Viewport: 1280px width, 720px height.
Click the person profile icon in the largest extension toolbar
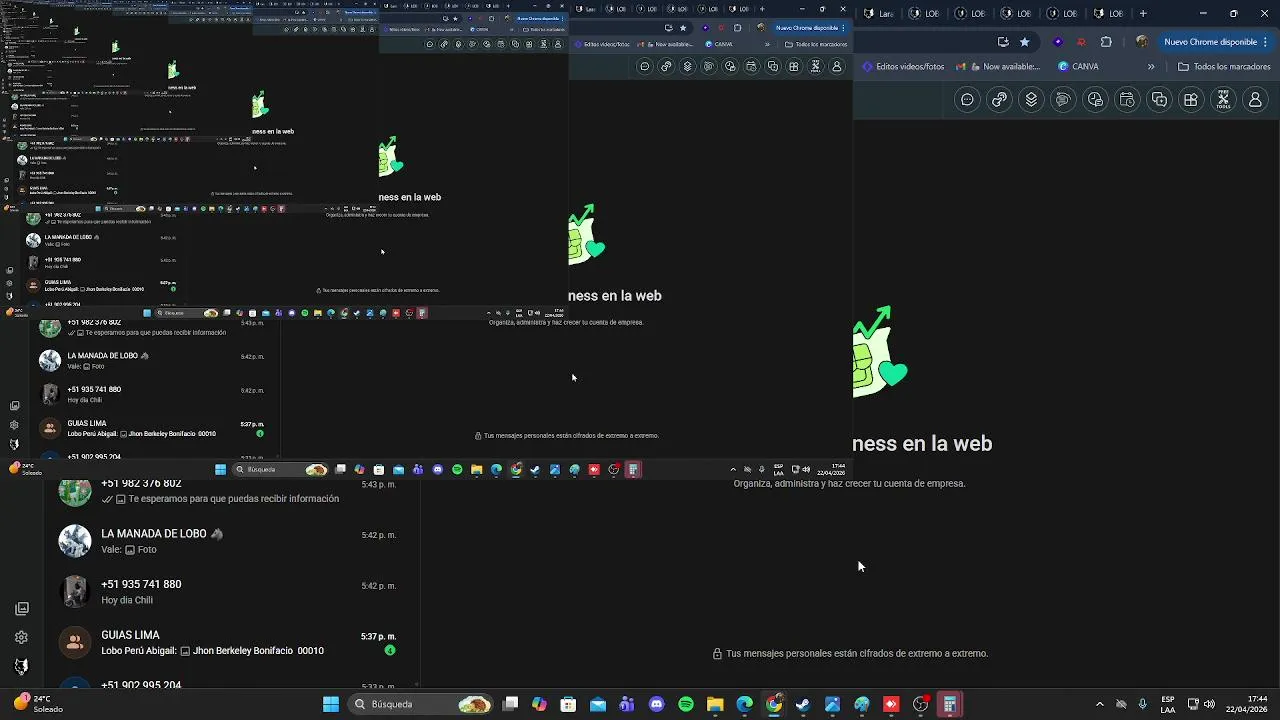pyautogui.click(x=1255, y=100)
